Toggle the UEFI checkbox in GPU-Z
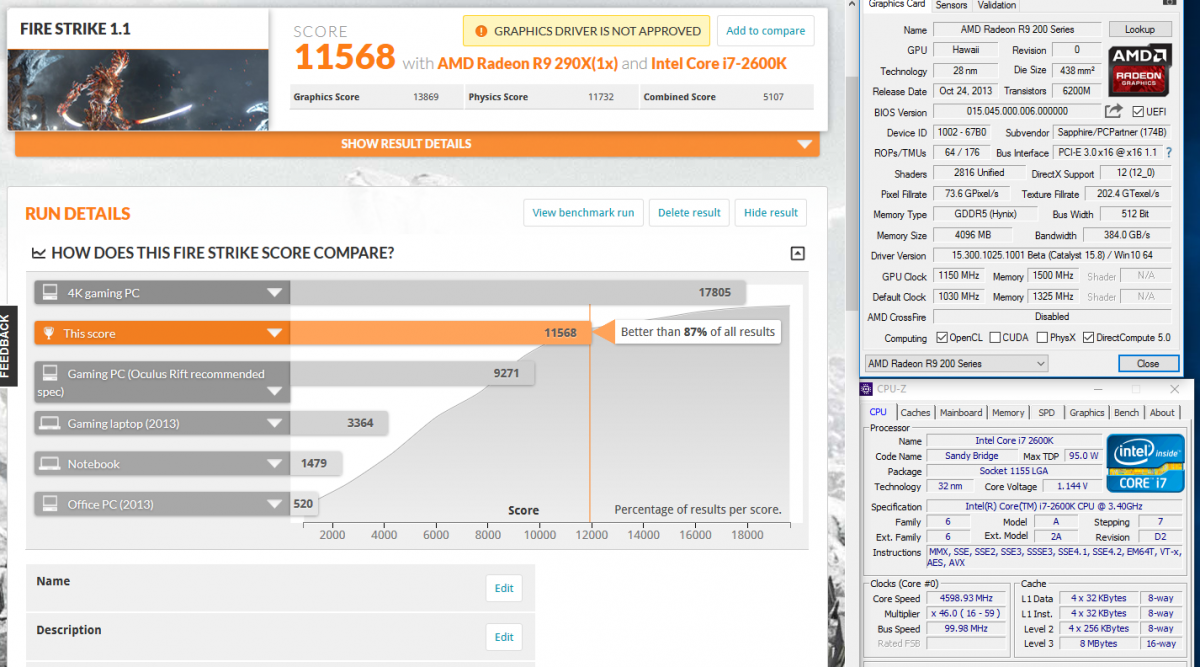This screenshot has width=1200, height=667. pos(1138,112)
